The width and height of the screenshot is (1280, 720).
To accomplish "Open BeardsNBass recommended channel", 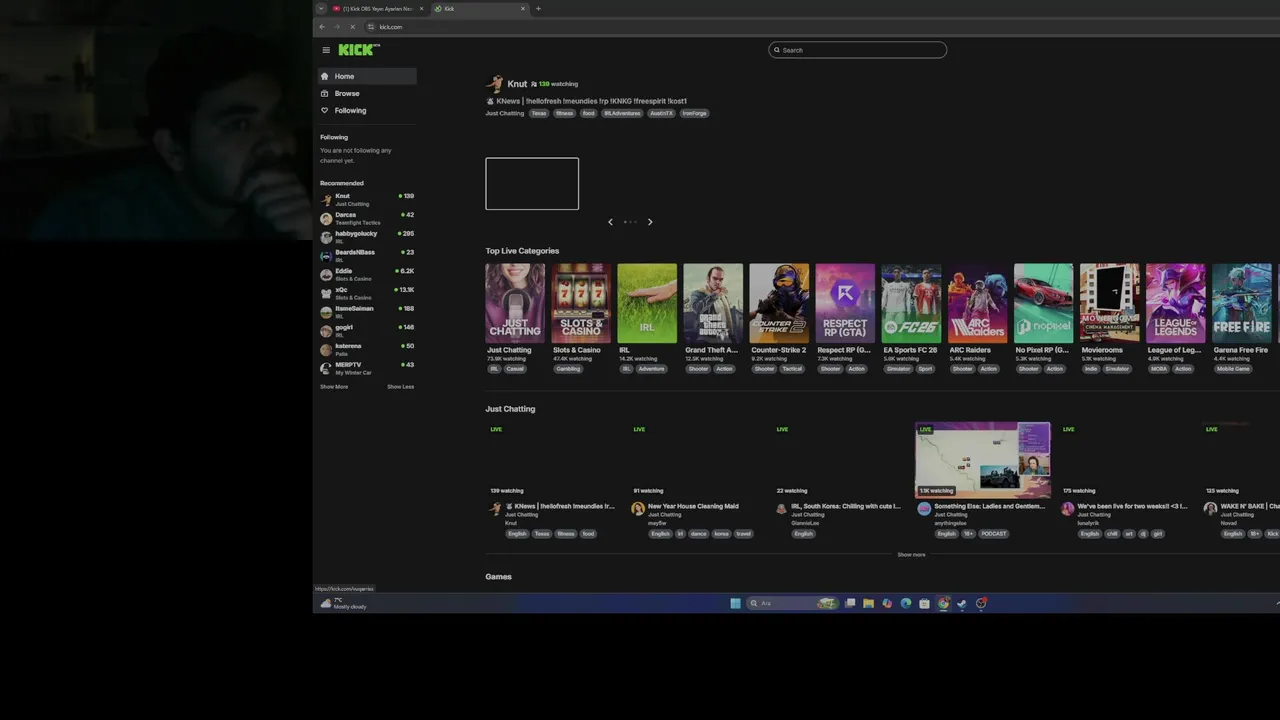I will 366,256.
